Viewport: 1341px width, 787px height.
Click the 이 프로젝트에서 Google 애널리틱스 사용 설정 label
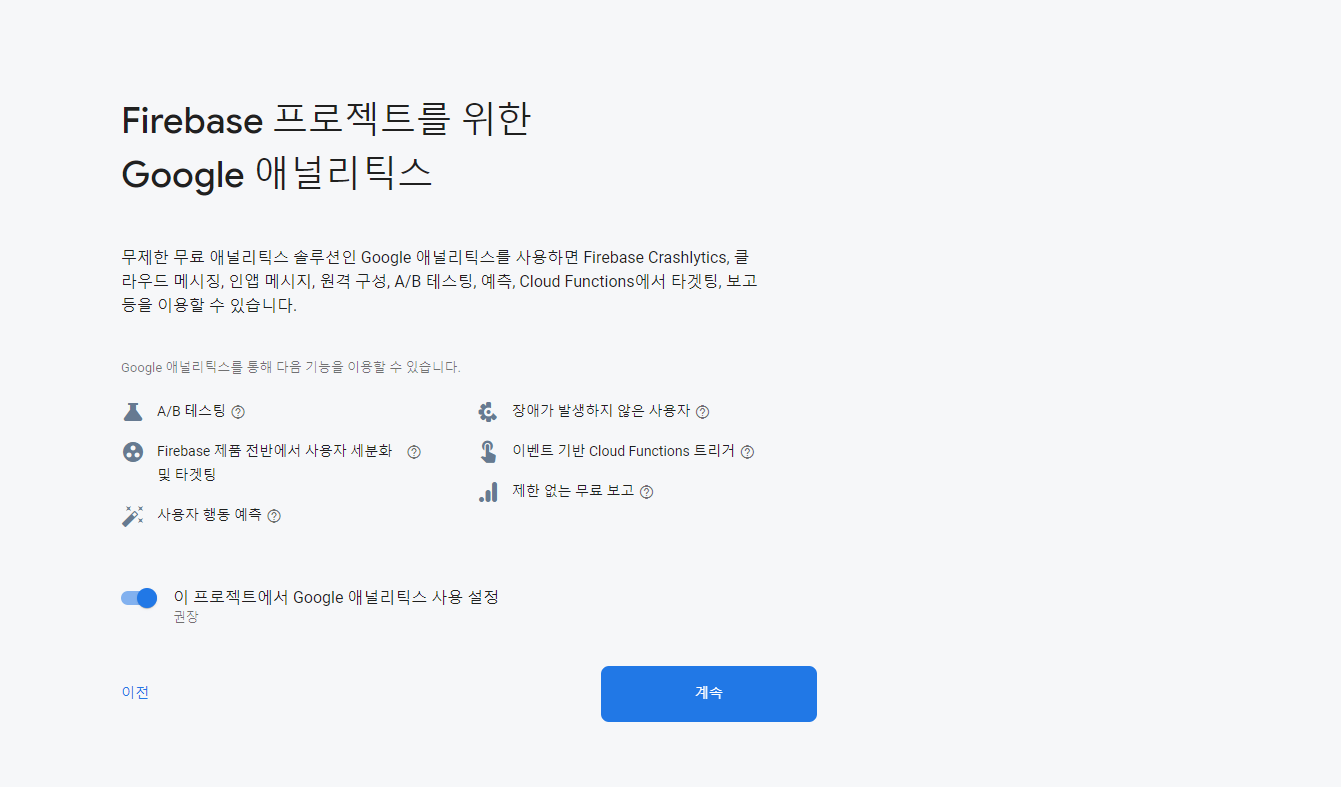click(x=336, y=598)
